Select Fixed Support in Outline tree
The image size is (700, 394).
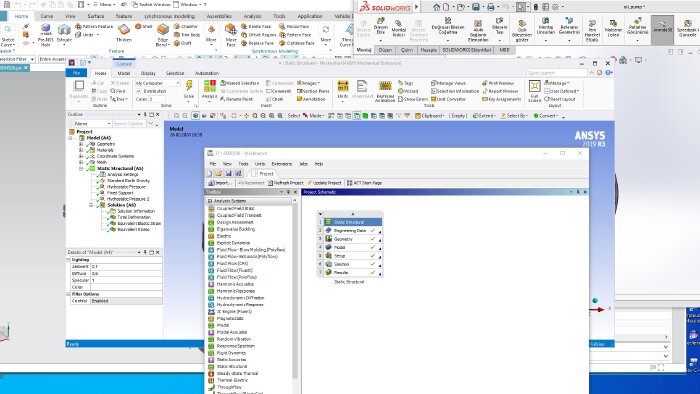(x=120, y=193)
